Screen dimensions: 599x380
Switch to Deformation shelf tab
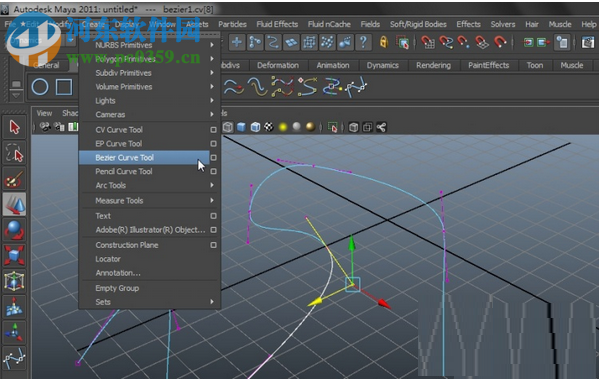tap(278, 65)
